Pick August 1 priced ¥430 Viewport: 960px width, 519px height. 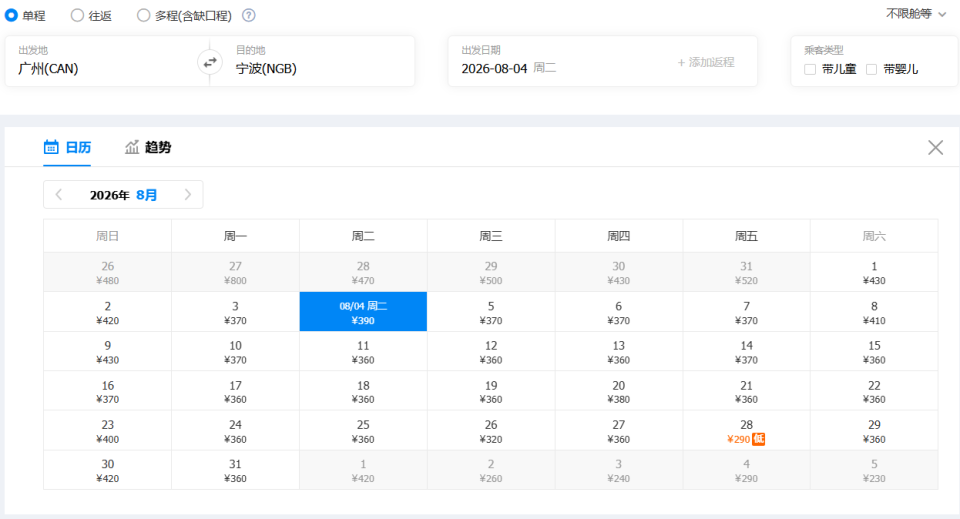point(874,272)
